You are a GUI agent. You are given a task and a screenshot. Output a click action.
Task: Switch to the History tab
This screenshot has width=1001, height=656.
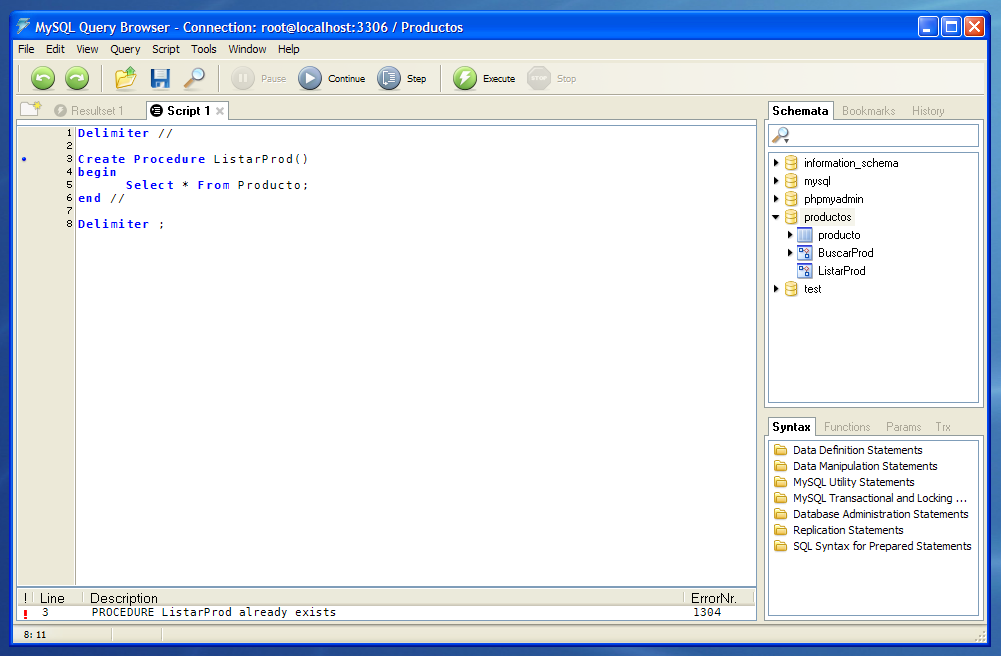[928, 111]
